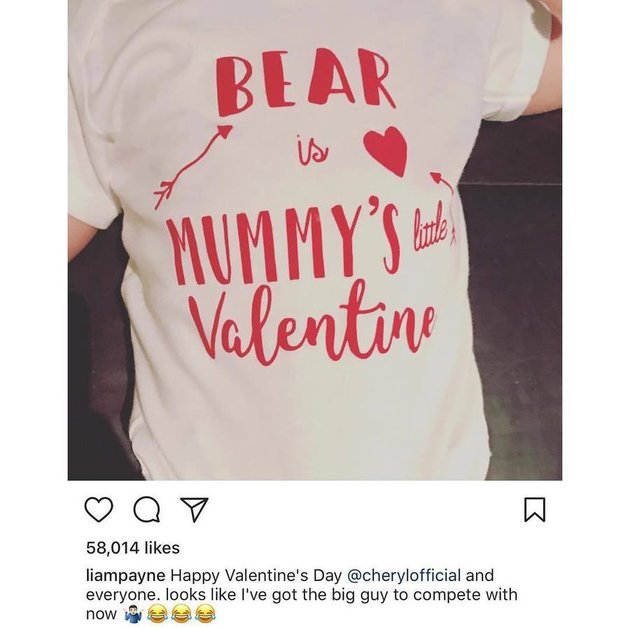The width and height of the screenshot is (630, 630).
Task: Share the post using the paper plane icon
Action: tap(194, 509)
